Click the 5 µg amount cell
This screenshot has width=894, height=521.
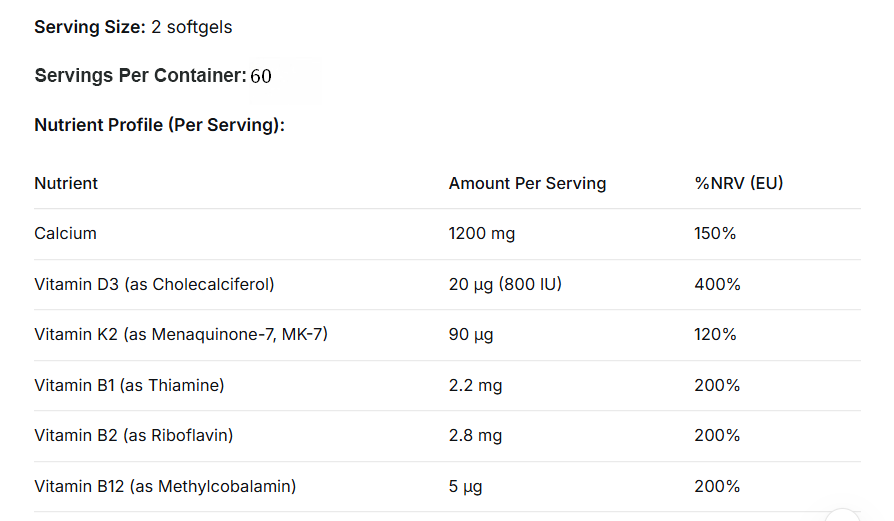coord(465,487)
